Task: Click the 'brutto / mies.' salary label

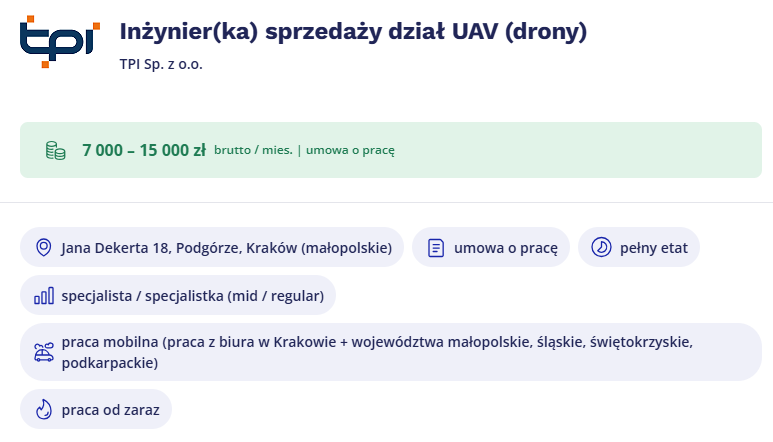Action: (253, 151)
